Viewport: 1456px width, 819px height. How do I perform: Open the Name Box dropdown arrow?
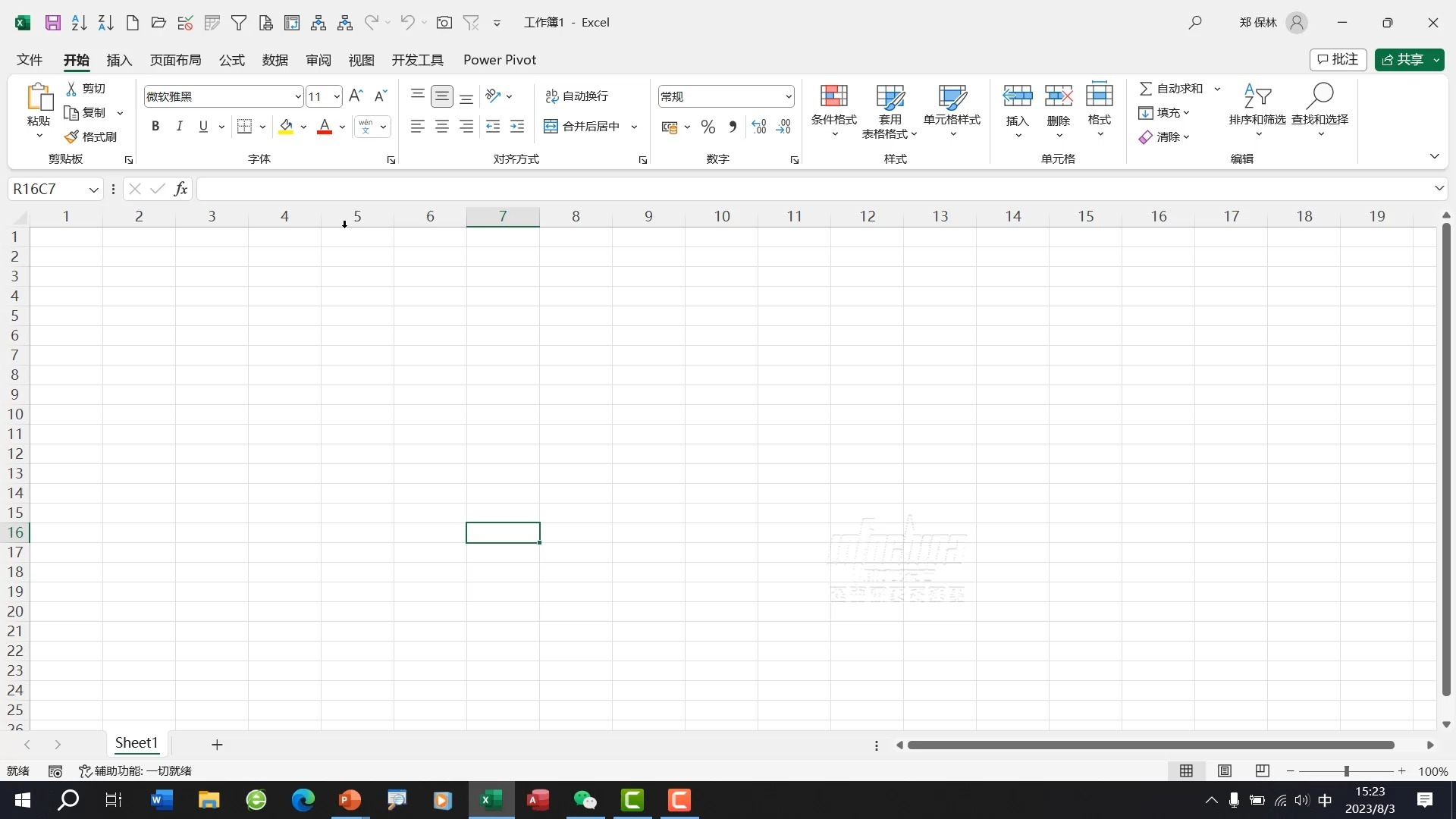click(x=93, y=190)
